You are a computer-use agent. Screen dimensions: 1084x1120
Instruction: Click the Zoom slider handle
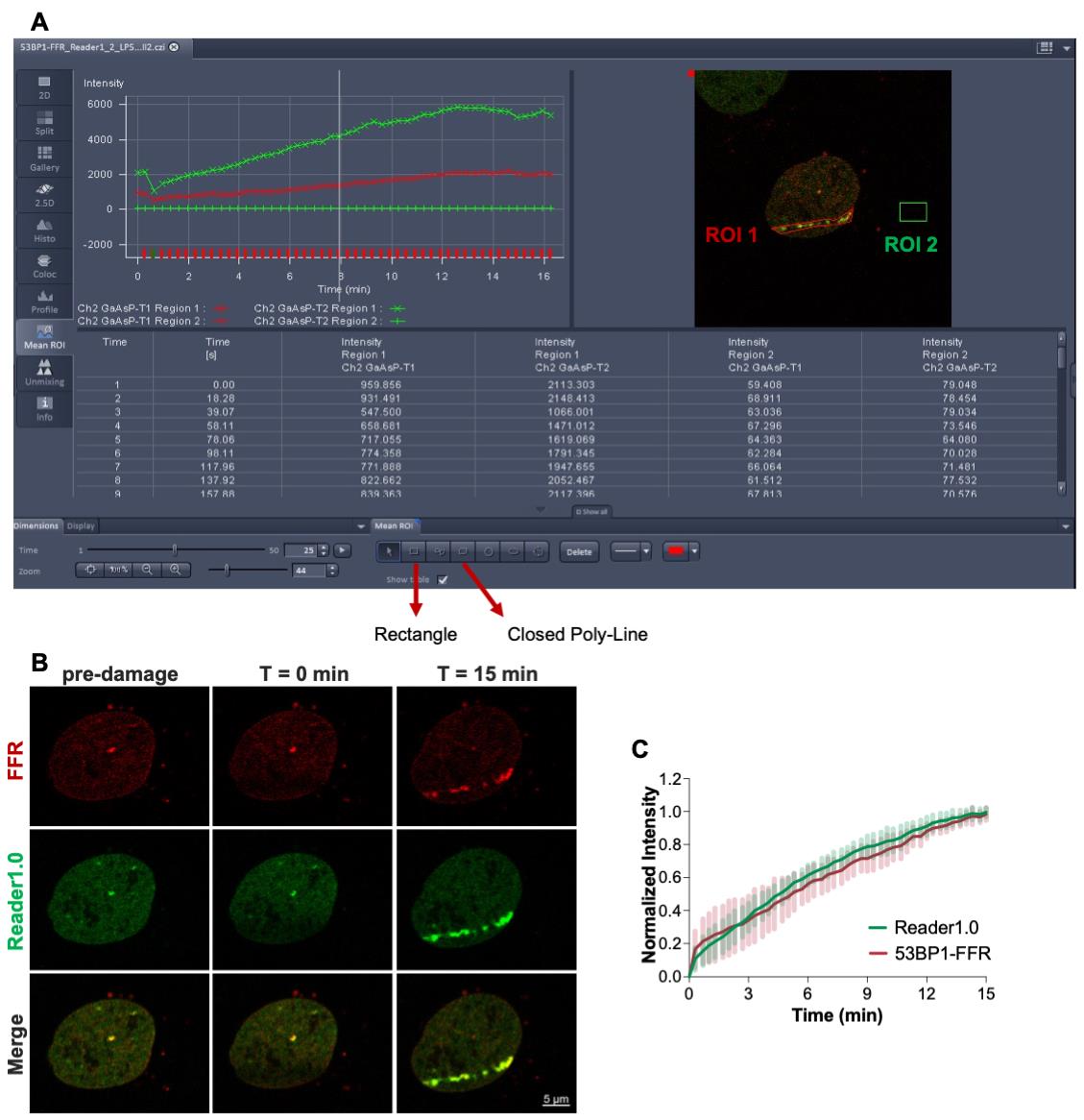pyautogui.click(x=227, y=570)
